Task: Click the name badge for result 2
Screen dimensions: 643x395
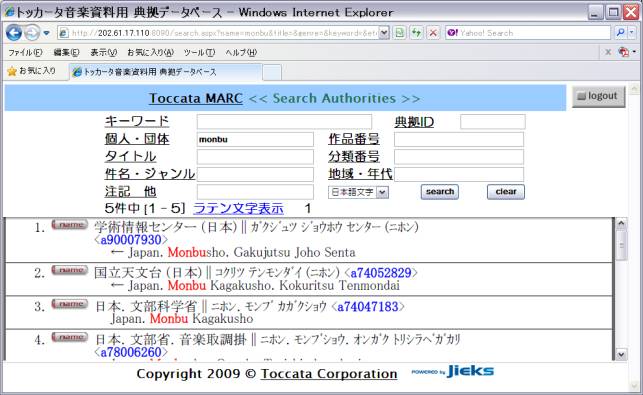Action: pyautogui.click(x=69, y=270)
